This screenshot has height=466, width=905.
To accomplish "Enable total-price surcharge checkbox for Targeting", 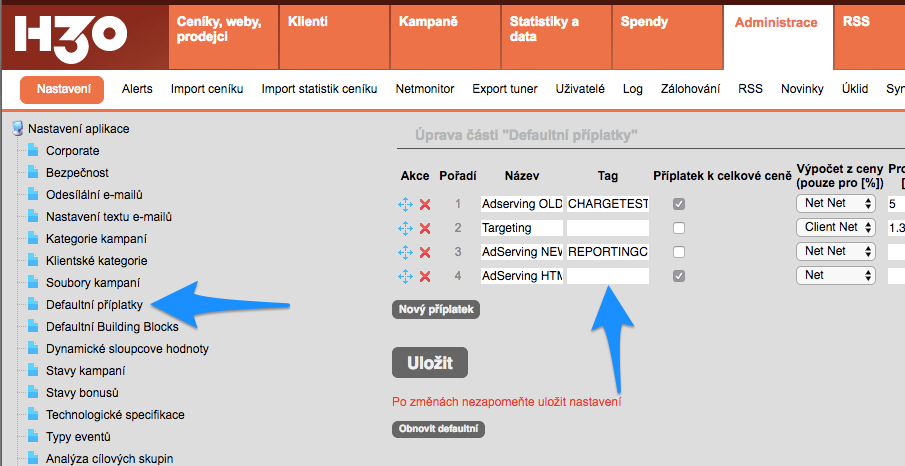I will point(679,228).
